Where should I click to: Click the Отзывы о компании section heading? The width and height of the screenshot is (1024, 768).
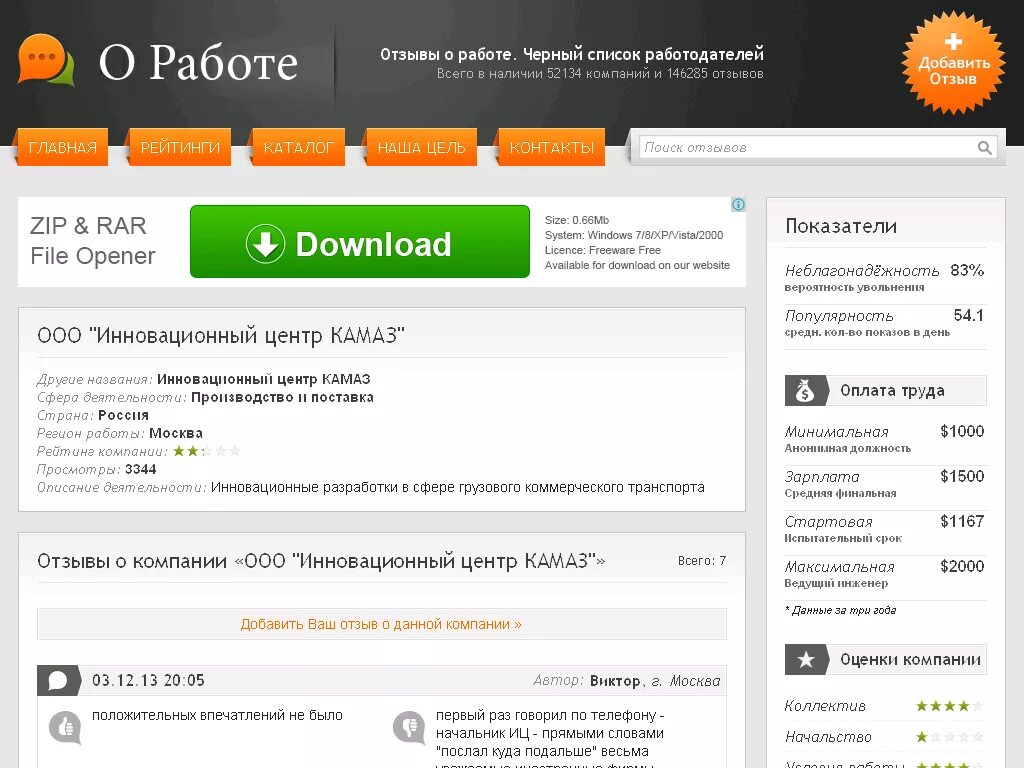coord(321,561)
